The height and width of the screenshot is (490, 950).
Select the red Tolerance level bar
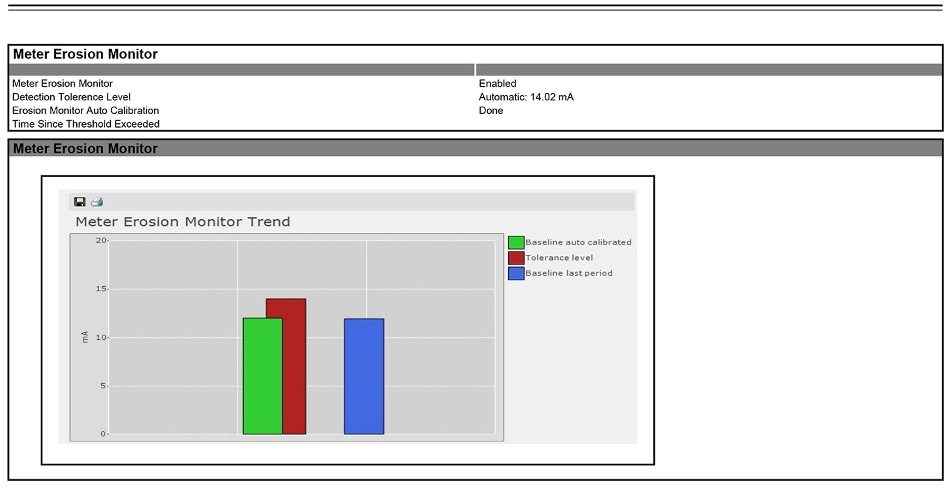(x=294, y=366)
